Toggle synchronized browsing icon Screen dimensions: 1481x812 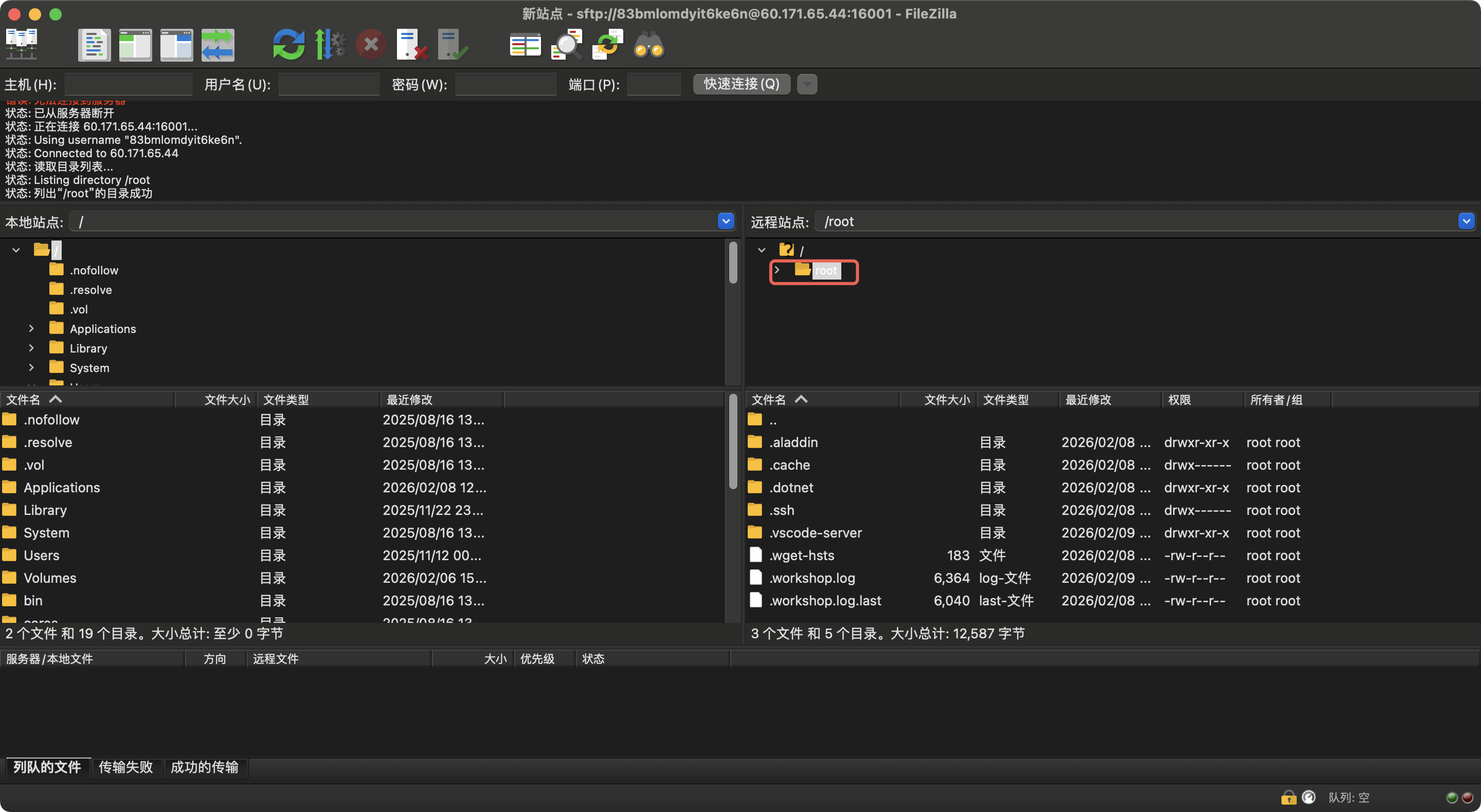(607, 44)
